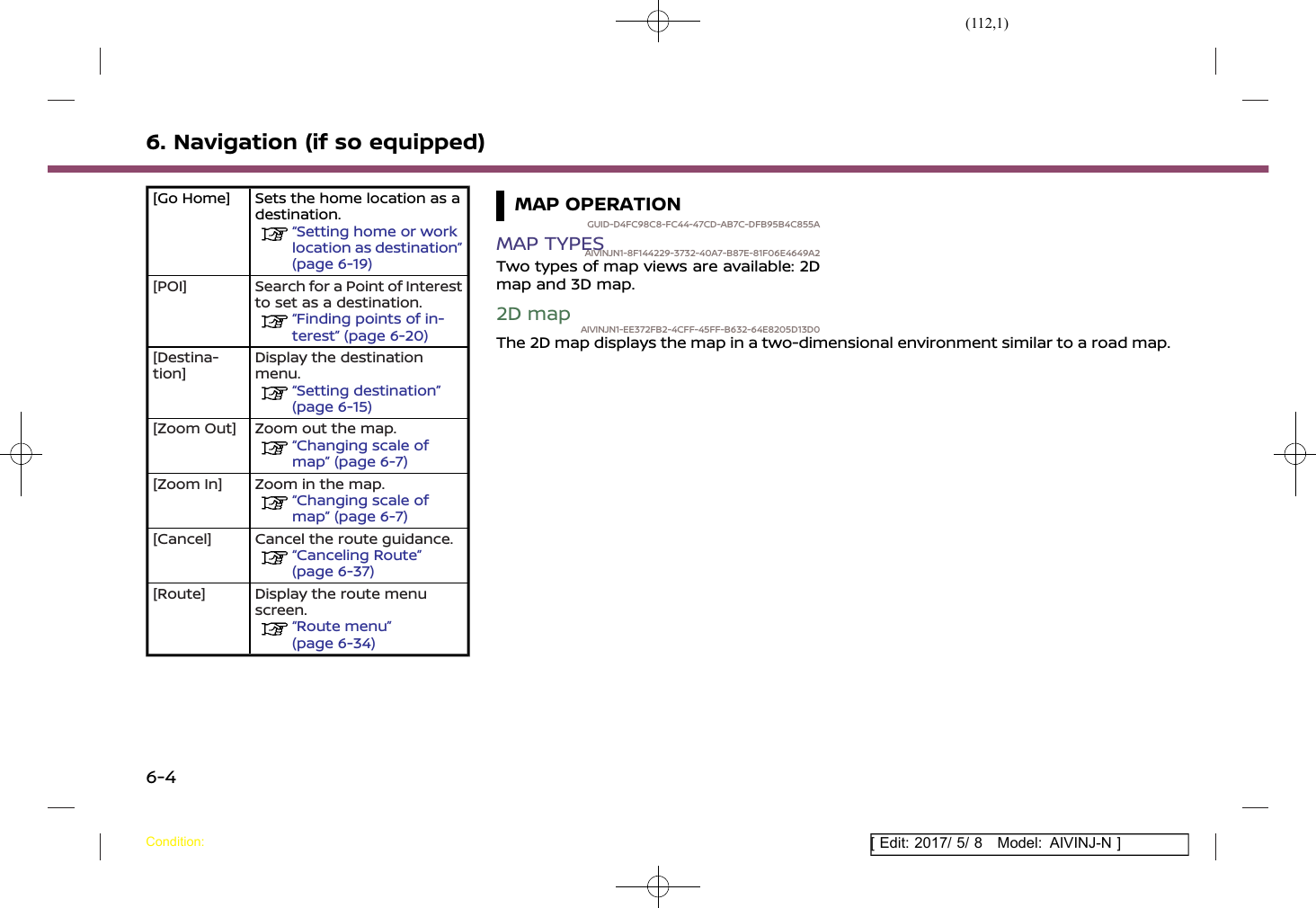The image size is (1316, 908).
Task: Select the [Zoom In] table cell
Action: tap(199, 501)
